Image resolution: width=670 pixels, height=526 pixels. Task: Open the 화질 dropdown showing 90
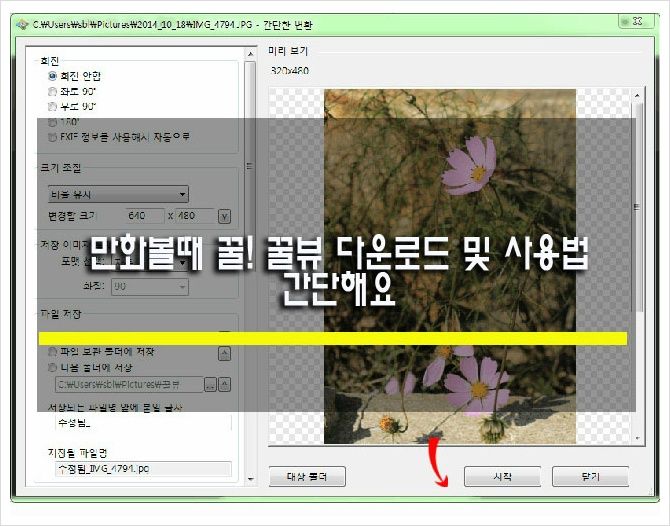pyautogui.click(x=150, y=286)
